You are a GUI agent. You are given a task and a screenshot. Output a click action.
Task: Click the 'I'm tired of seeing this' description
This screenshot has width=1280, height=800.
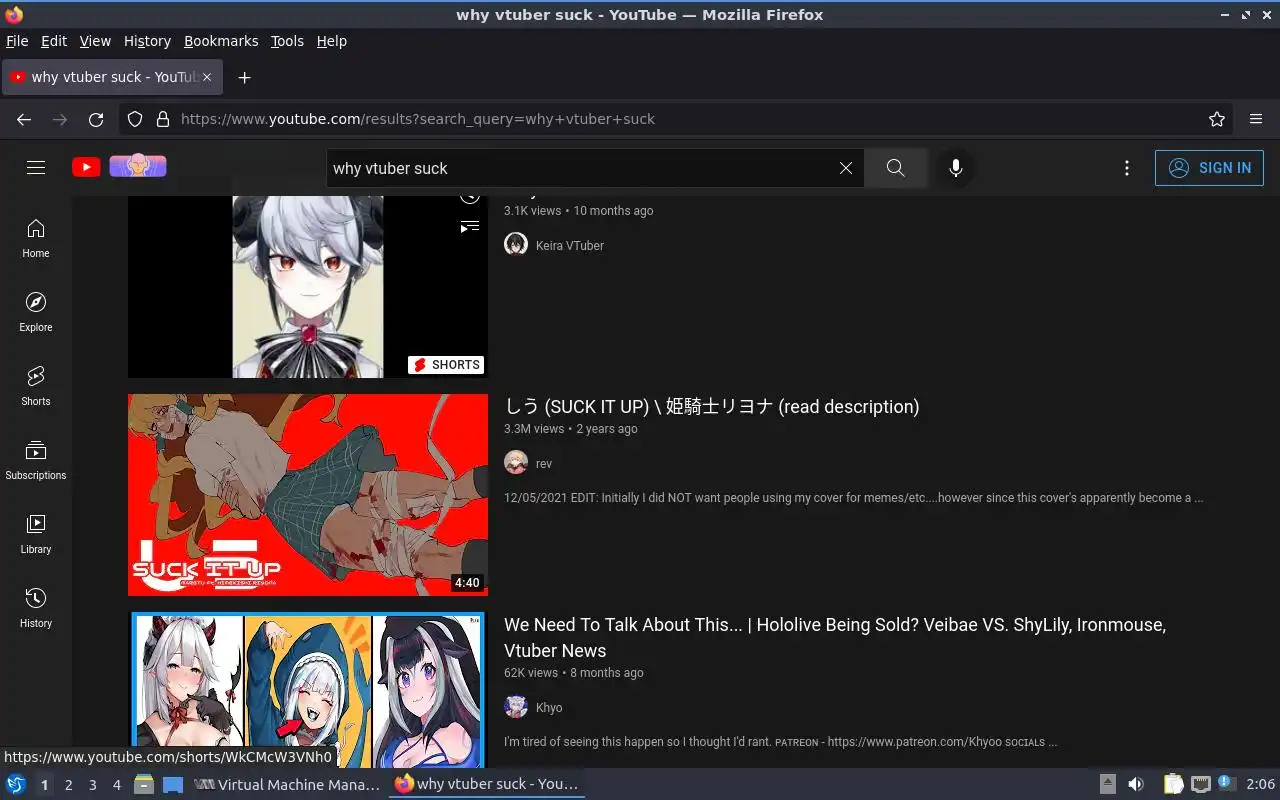pos(780,742)
